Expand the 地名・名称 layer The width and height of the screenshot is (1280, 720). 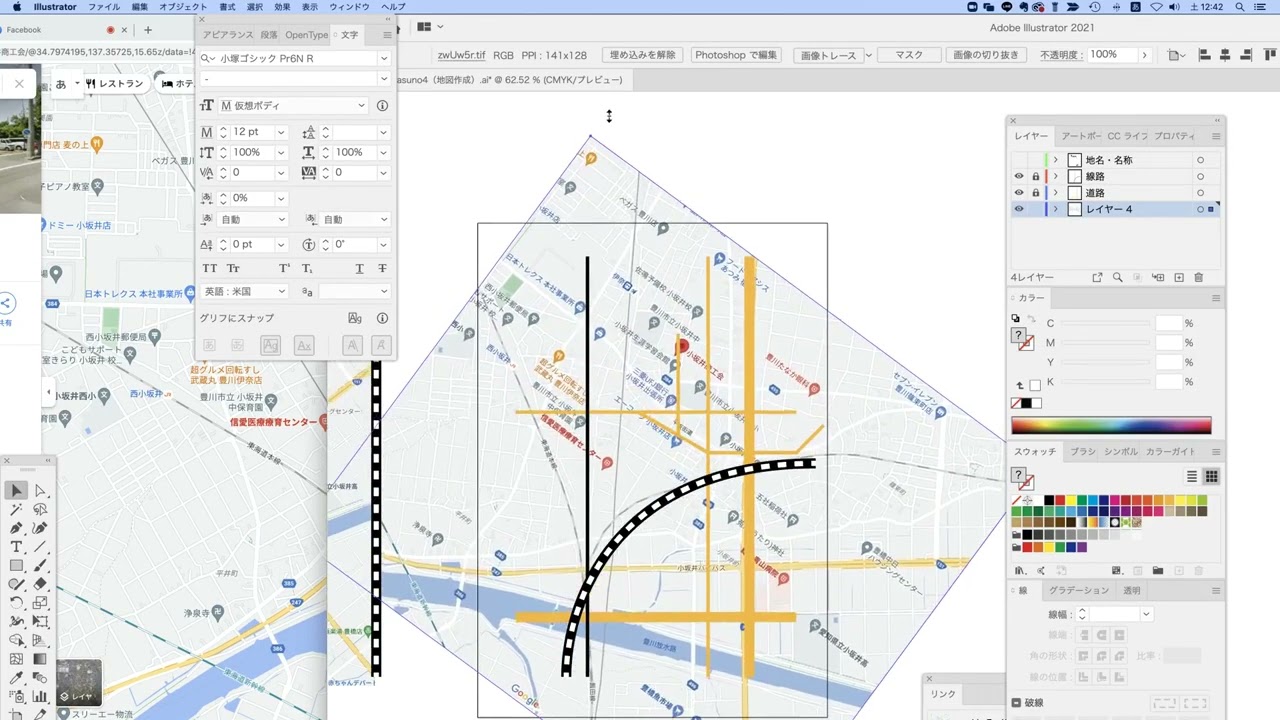(1055, 160)
